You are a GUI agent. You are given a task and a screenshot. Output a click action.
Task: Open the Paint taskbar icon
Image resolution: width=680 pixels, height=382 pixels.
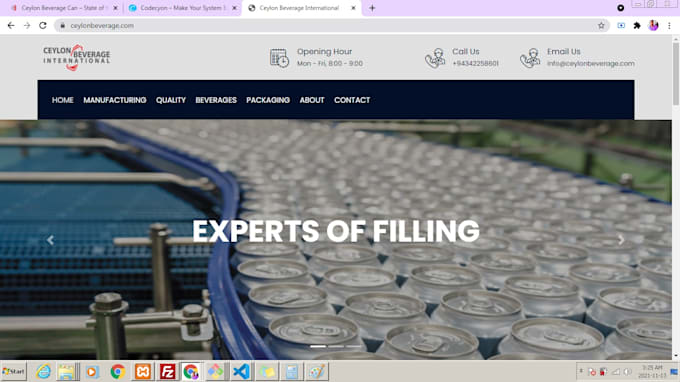click(317, 372)
